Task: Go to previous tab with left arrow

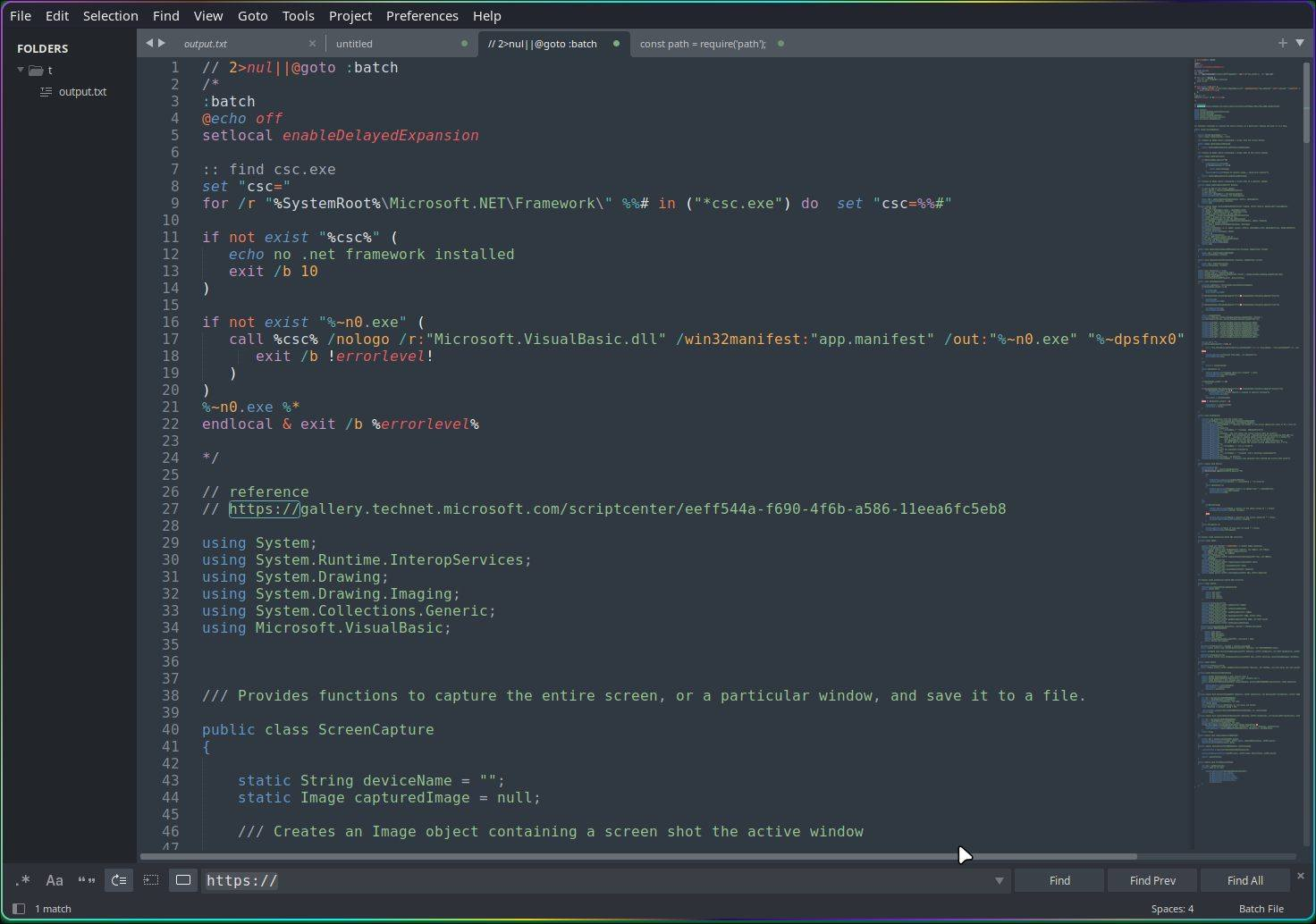Action: [149, 43]
